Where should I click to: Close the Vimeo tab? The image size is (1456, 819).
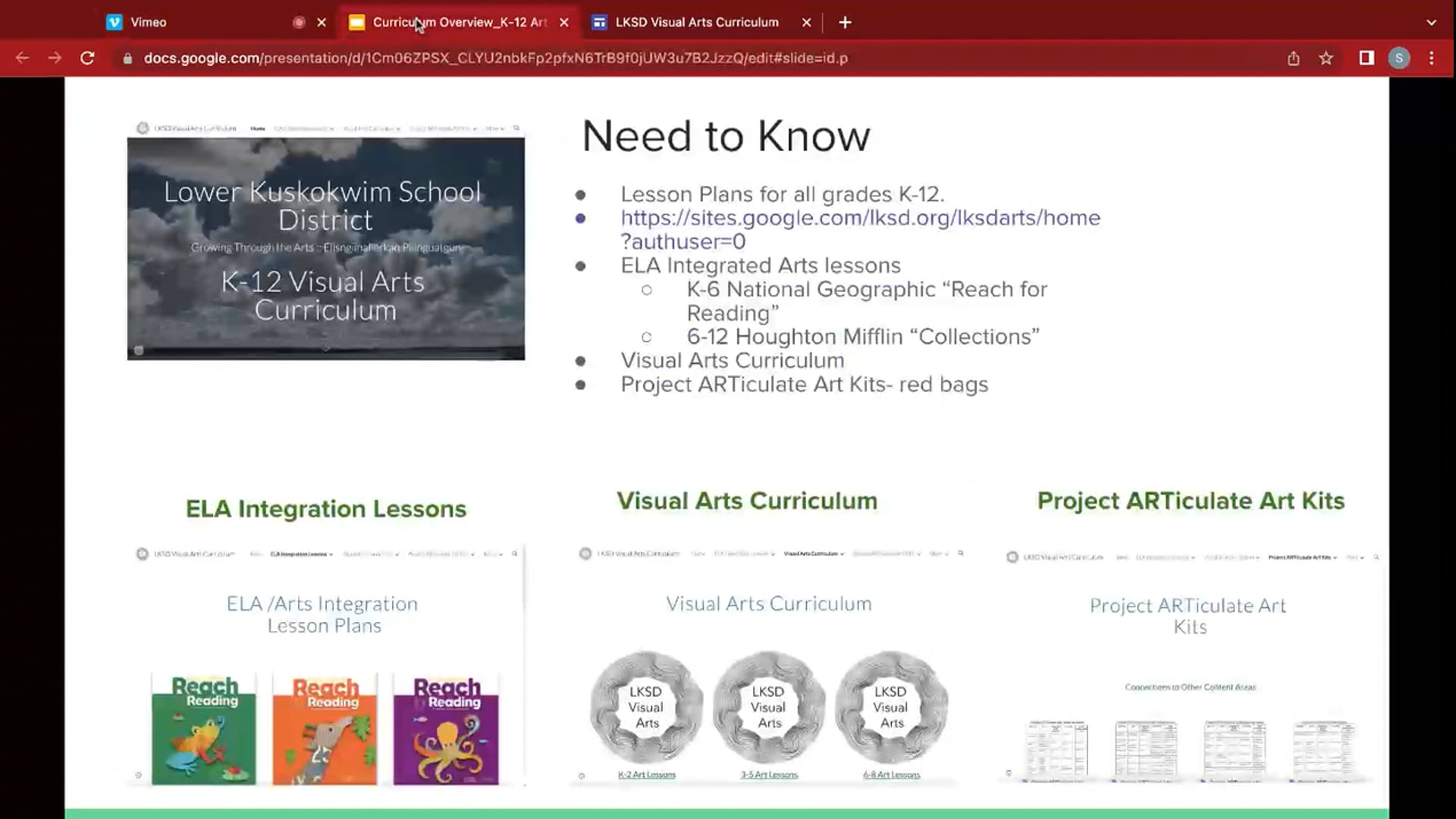[322, 23]
